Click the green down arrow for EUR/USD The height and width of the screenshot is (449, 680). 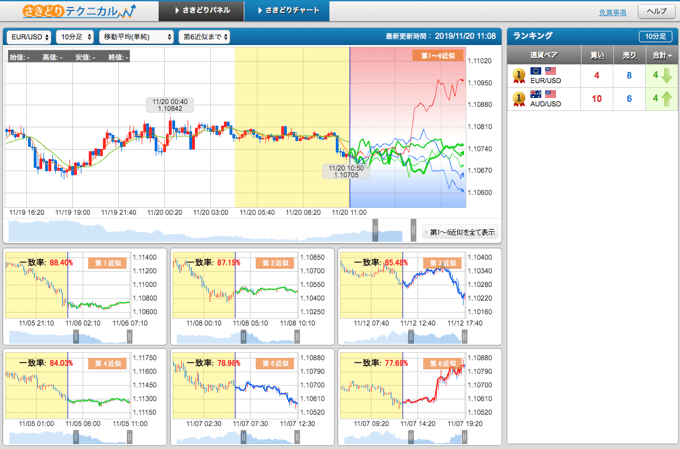pos(667,76)
